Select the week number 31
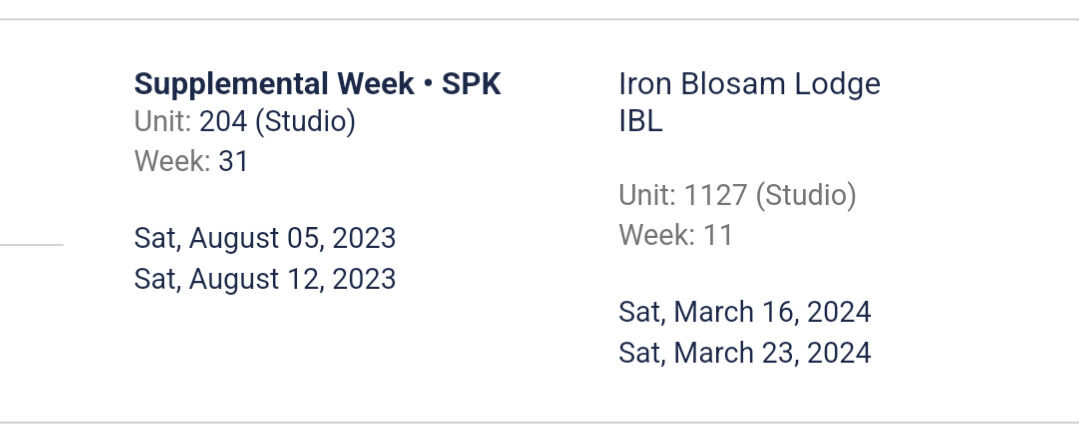The width and height of the screenshot is (1079, 431). pyautogui.click(x=233, y=161)
